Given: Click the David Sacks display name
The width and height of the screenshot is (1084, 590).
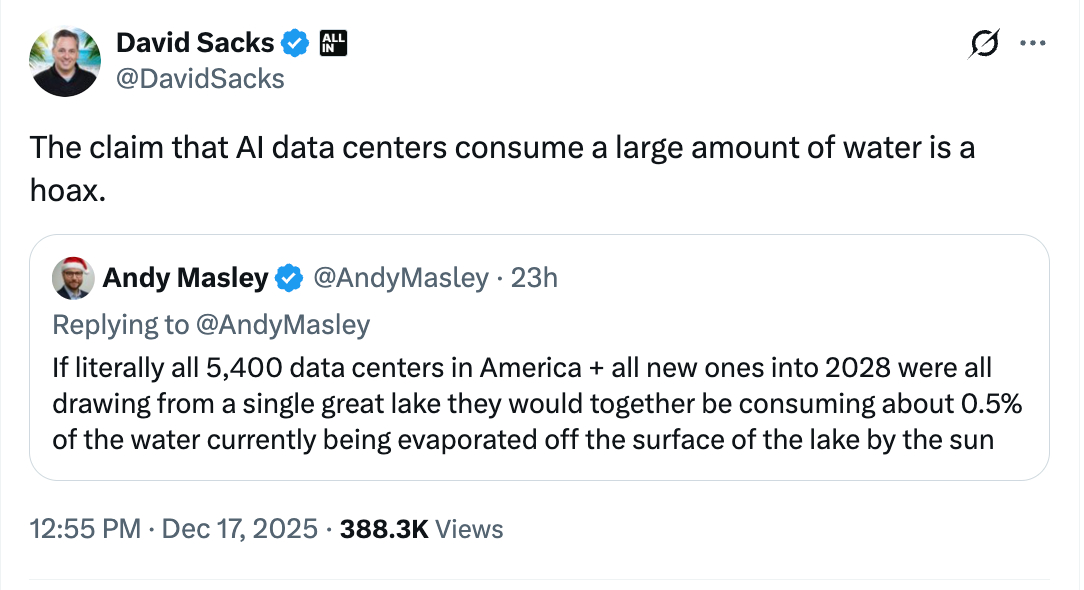Looking at the screenshot, I should (195, 43).
